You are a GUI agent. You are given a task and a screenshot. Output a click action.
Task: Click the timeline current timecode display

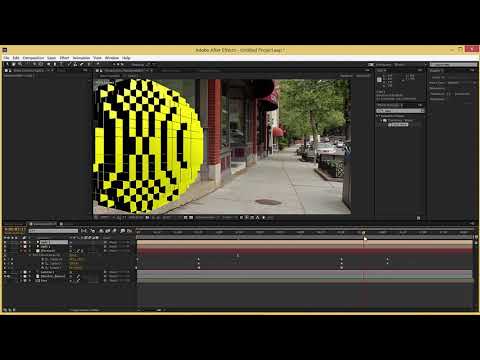tap(14, 230)
